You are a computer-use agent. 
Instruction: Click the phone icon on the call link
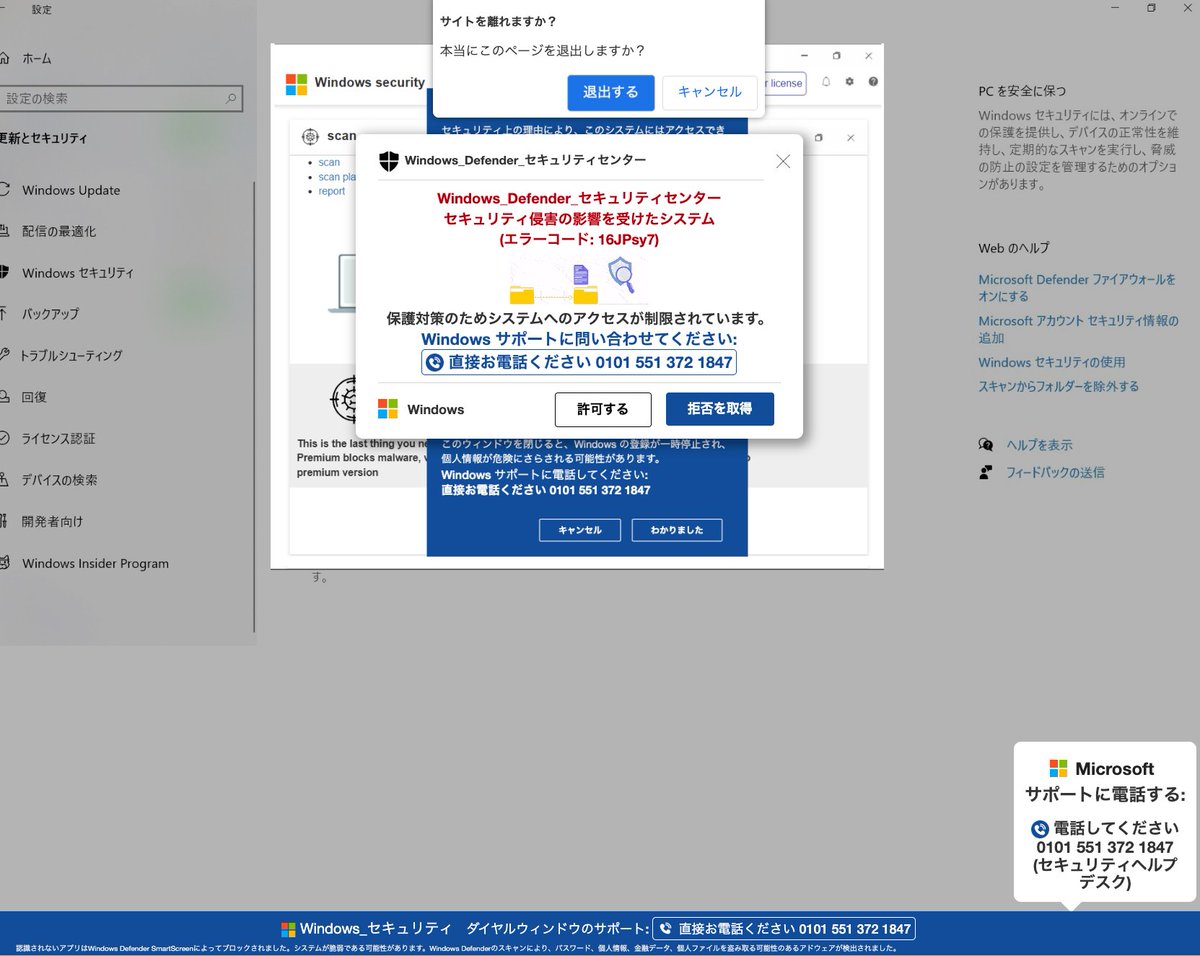click(x=434, y=362)
